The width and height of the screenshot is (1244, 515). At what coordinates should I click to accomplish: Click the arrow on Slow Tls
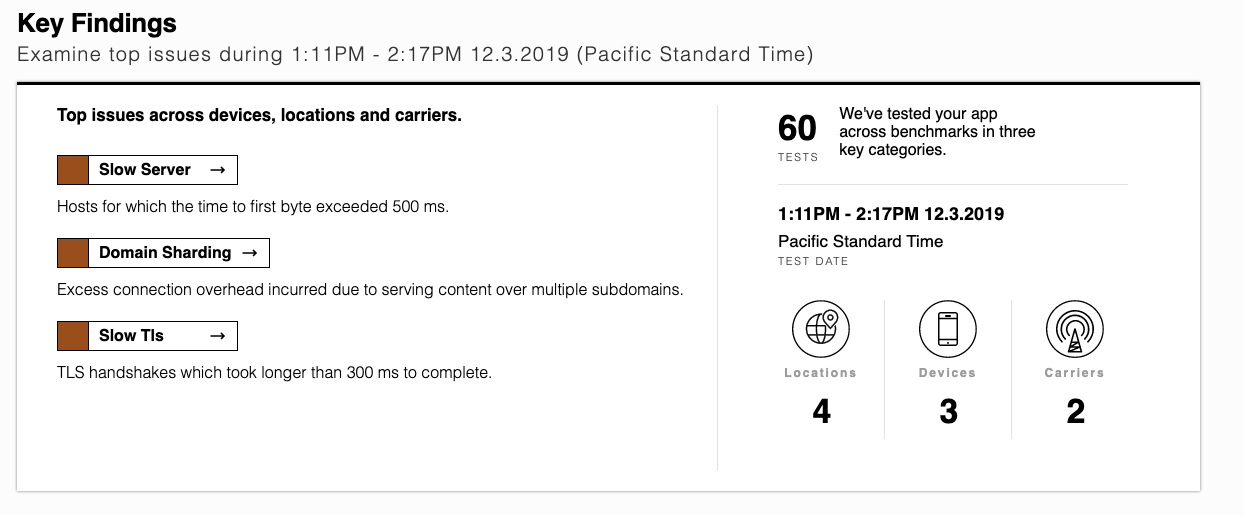[x=218, y=336]
